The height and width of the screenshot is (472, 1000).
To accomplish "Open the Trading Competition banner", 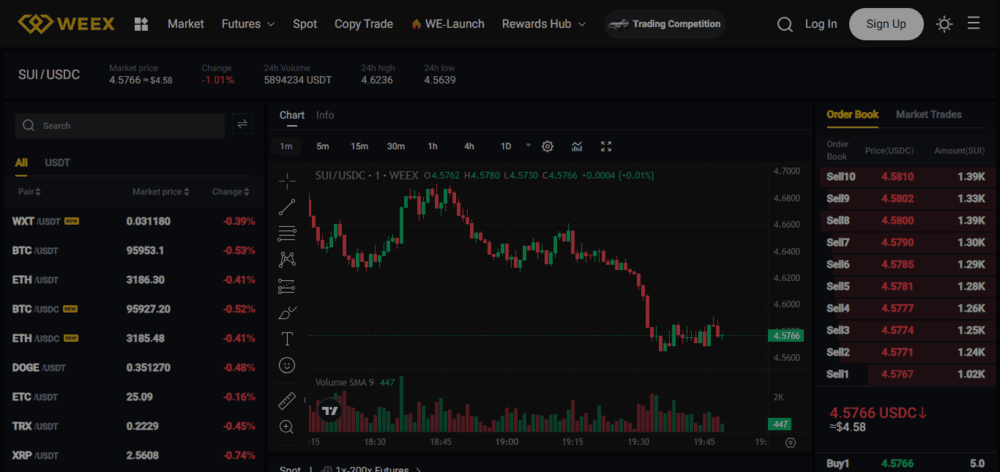I will (x=665, y=24).
